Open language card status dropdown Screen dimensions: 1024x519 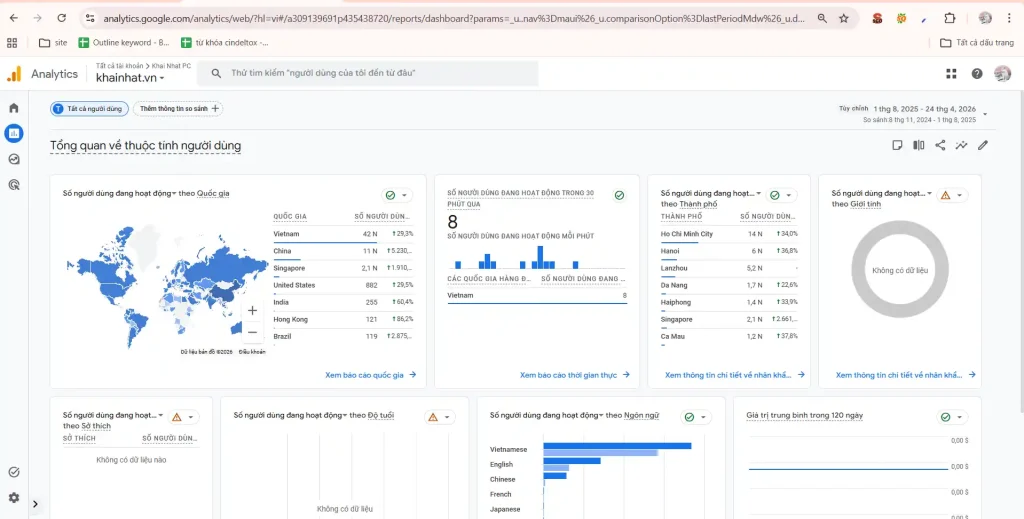tap(696, 417)
